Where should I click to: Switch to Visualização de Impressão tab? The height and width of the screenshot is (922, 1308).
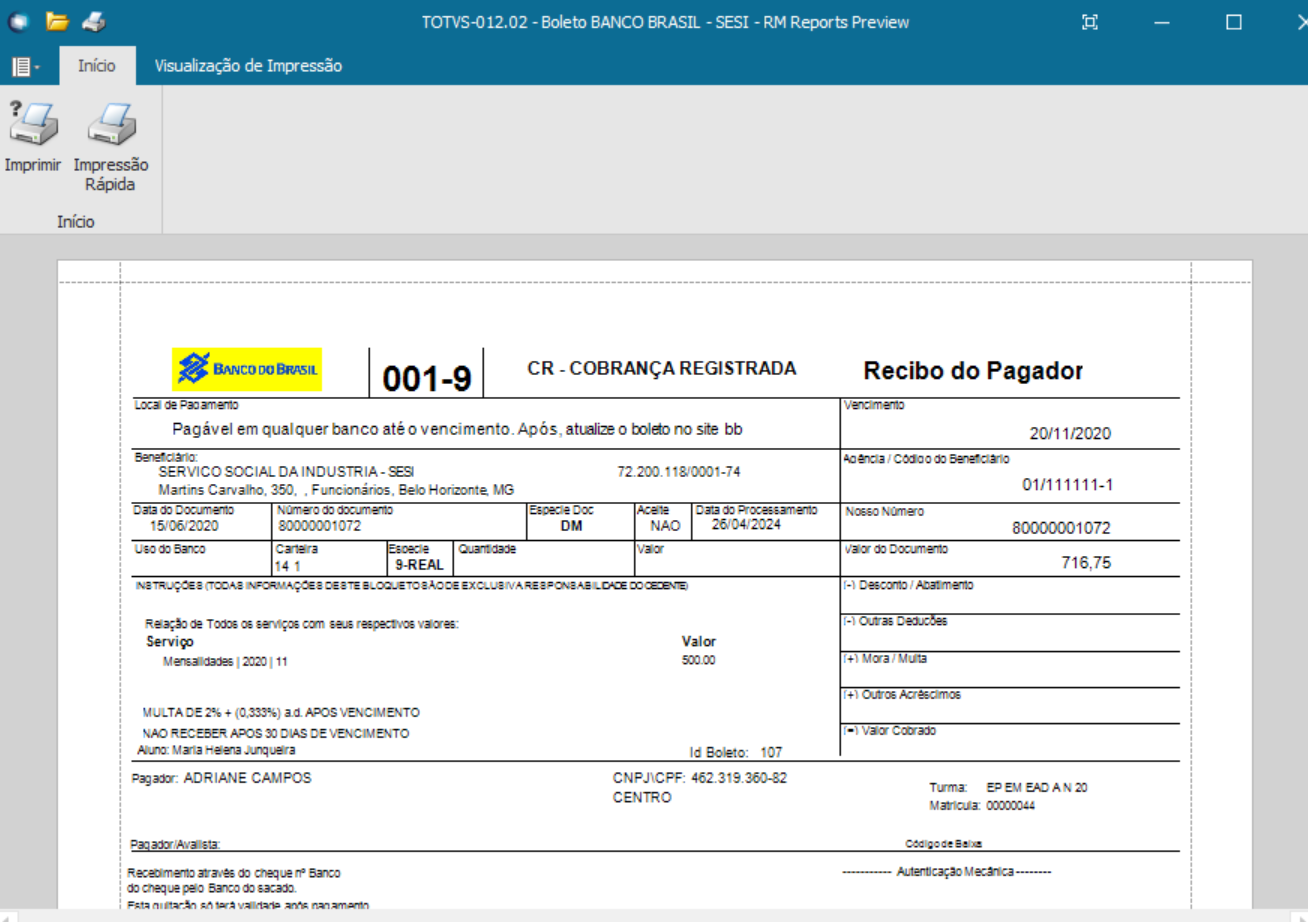tap(248, 66)
